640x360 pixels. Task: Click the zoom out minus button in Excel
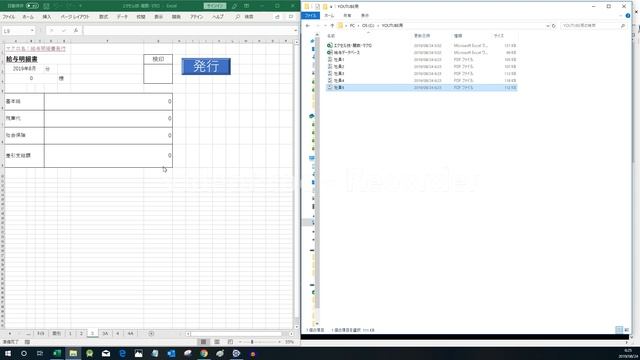click(240, 342)
